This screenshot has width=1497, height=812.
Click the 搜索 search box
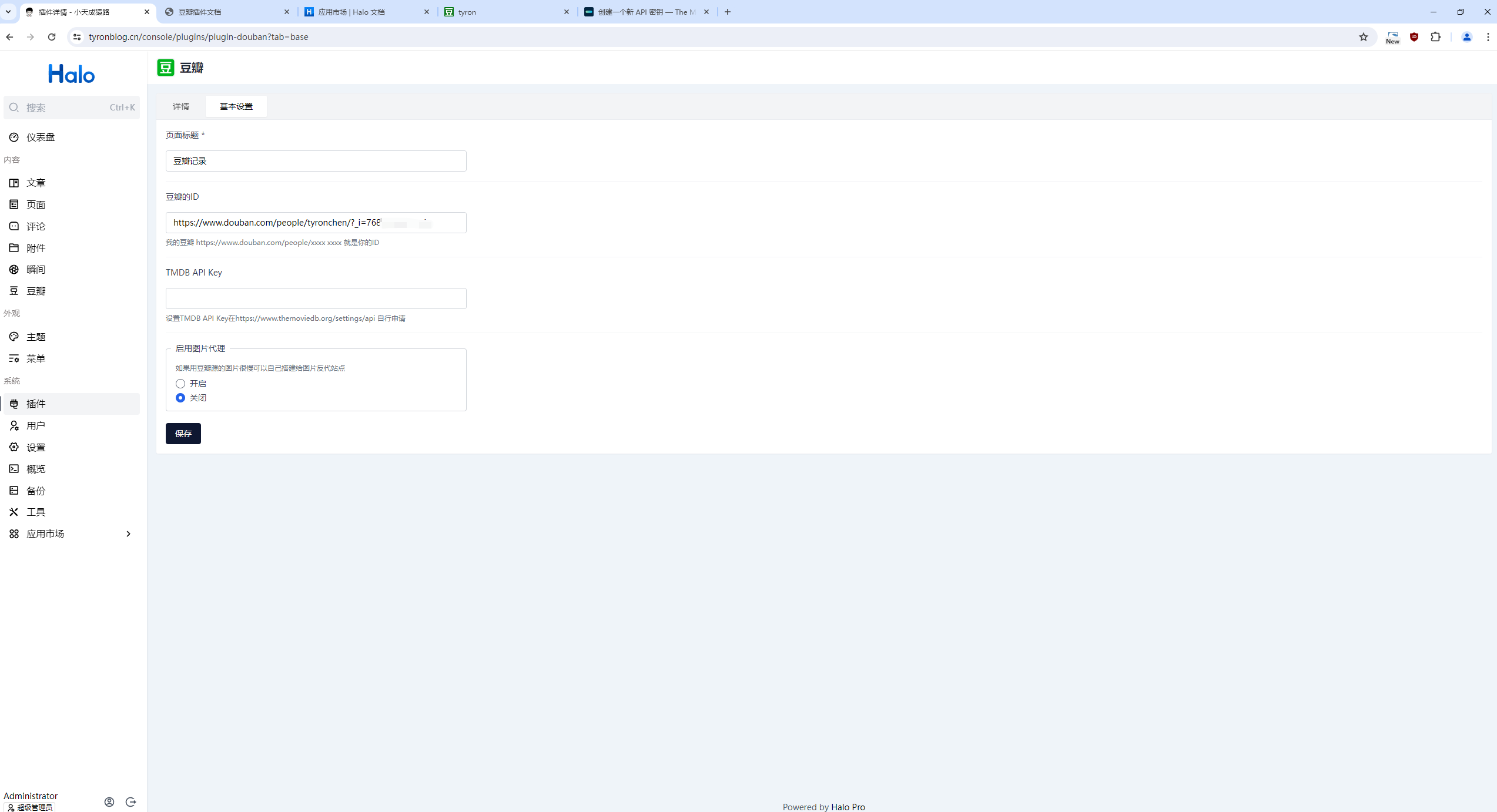tap(72, 108)
